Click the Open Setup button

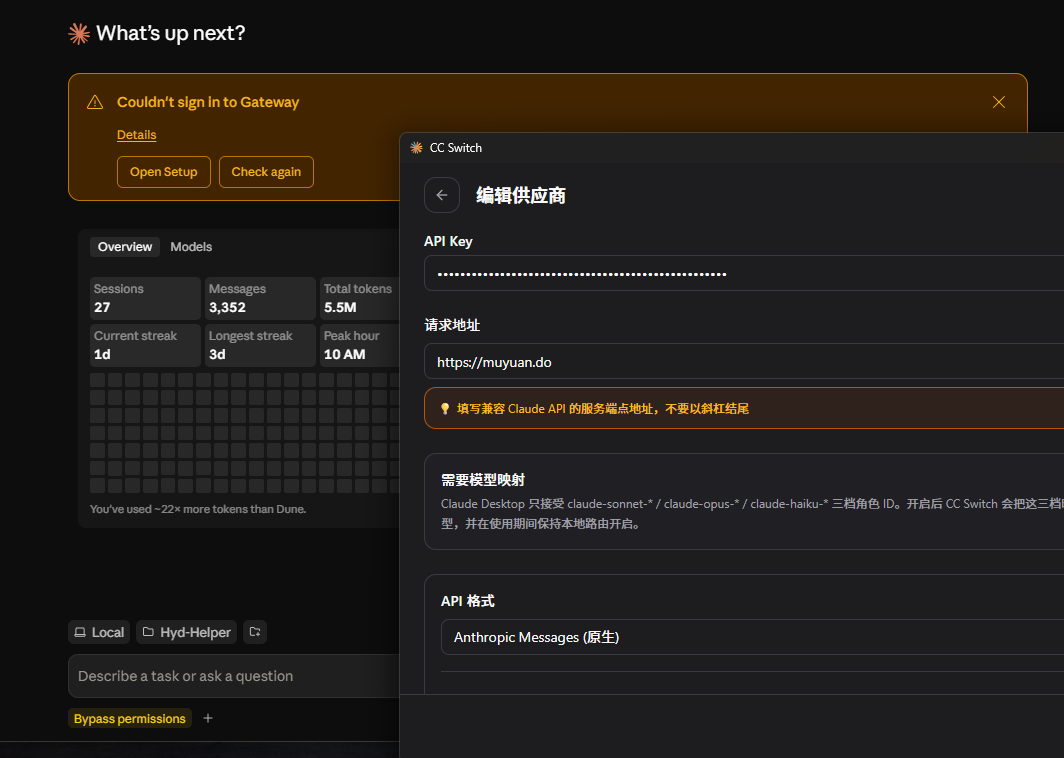coord(164,172)
